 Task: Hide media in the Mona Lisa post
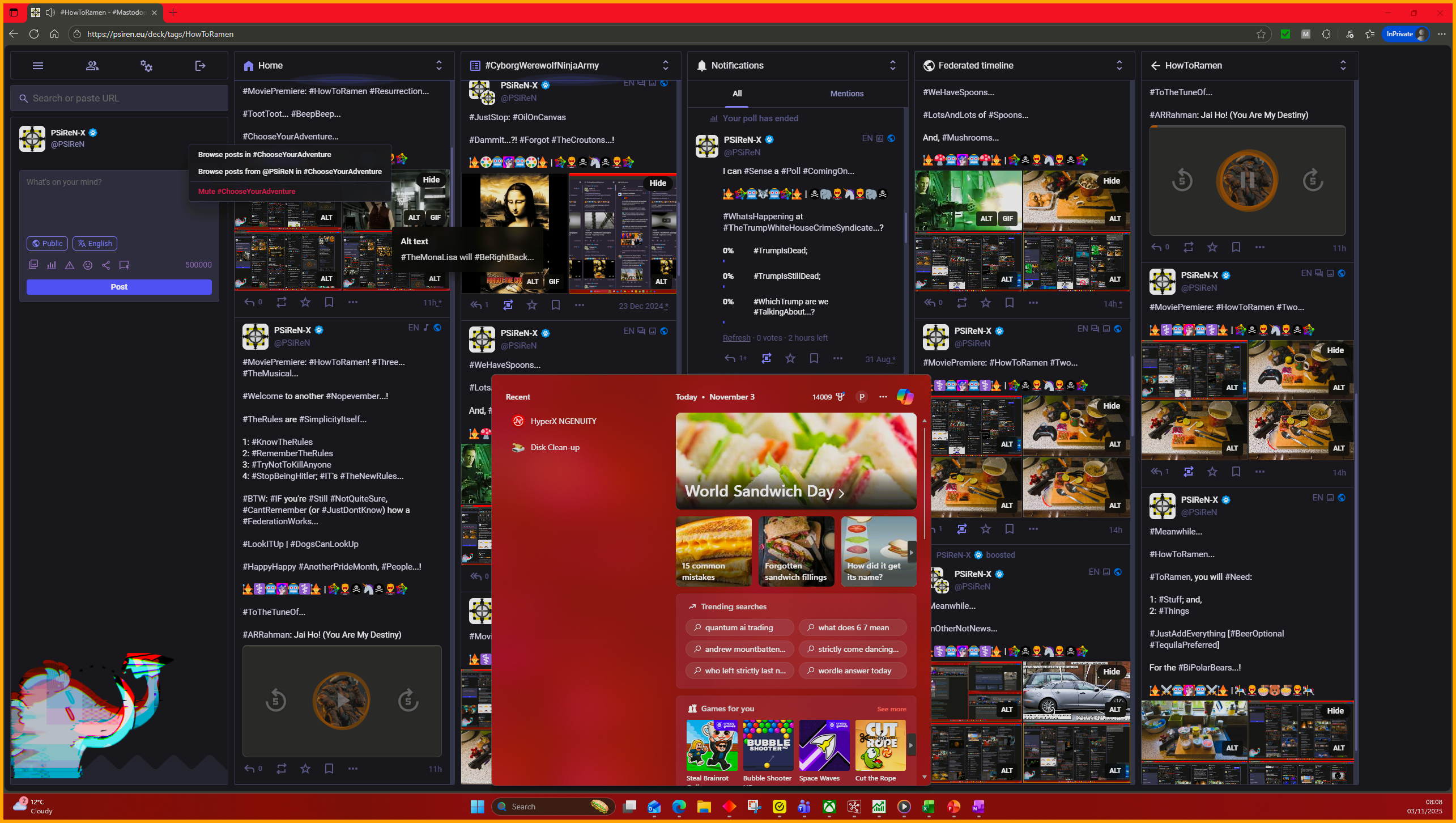coord(657,183)
